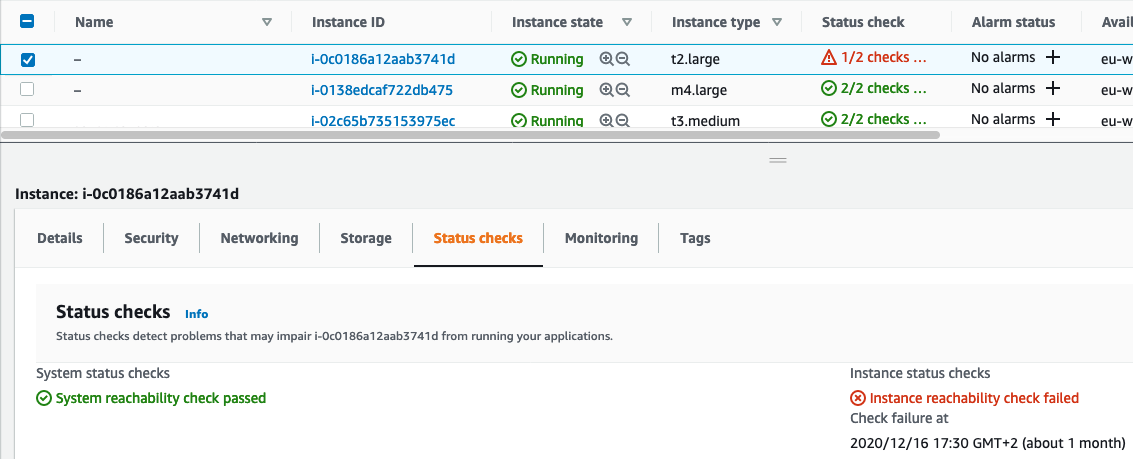Add alarm plus icon for t2.large instance
The height and width of the screenshot is (459, 1133).
pos(1052,58)
